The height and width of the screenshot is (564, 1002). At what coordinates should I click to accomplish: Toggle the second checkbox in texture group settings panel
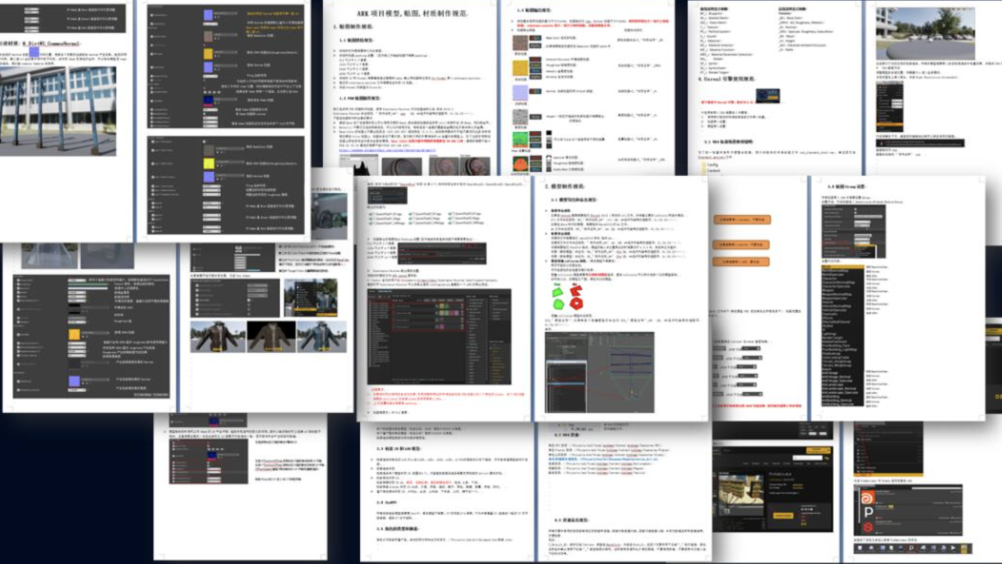[x=855, y=215]
